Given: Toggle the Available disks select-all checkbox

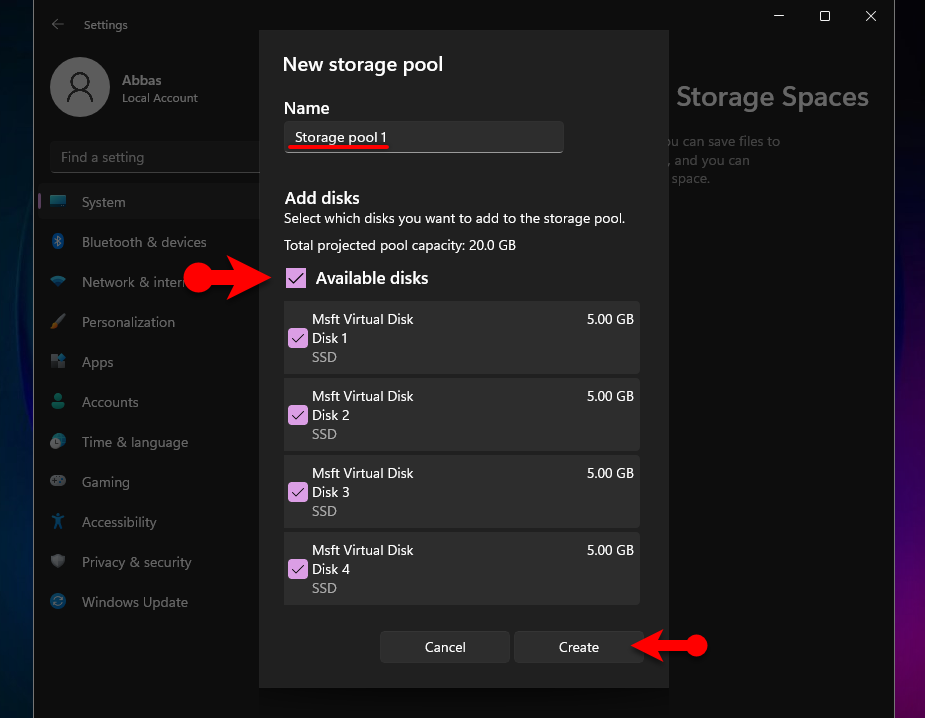Looking at the screenshot, I should coord(296,278).
